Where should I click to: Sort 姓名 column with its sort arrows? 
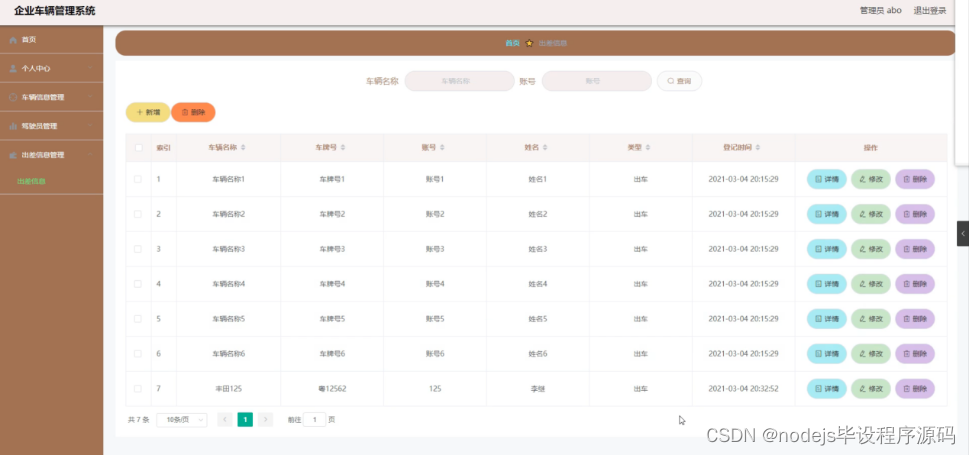click(545, 148)
